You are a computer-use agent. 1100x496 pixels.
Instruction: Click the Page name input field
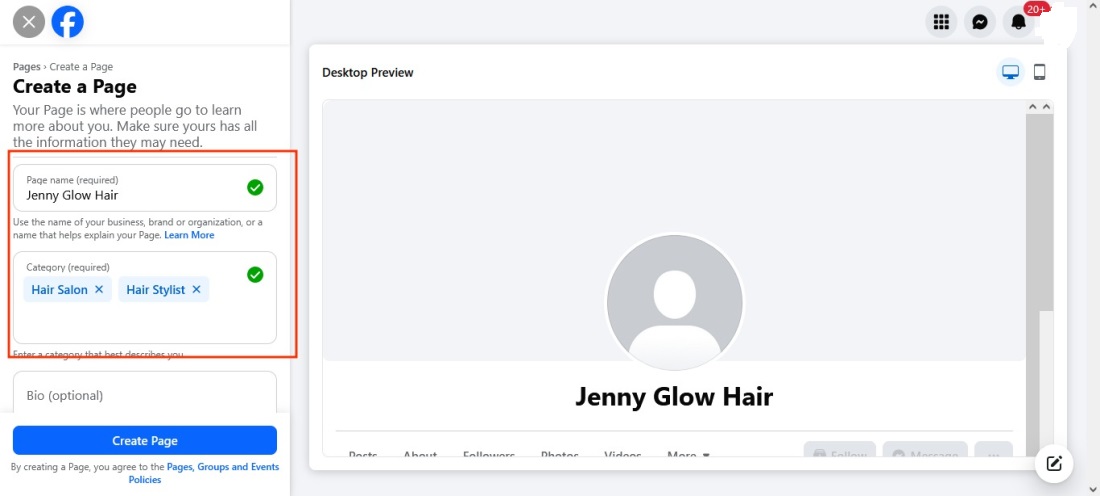(x=130, y=195)
